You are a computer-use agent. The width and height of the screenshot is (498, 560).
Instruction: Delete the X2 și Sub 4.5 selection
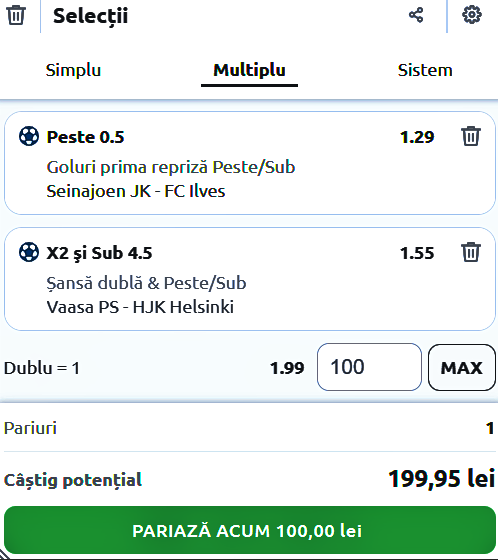pyautogui.click(x=471, y=252)
